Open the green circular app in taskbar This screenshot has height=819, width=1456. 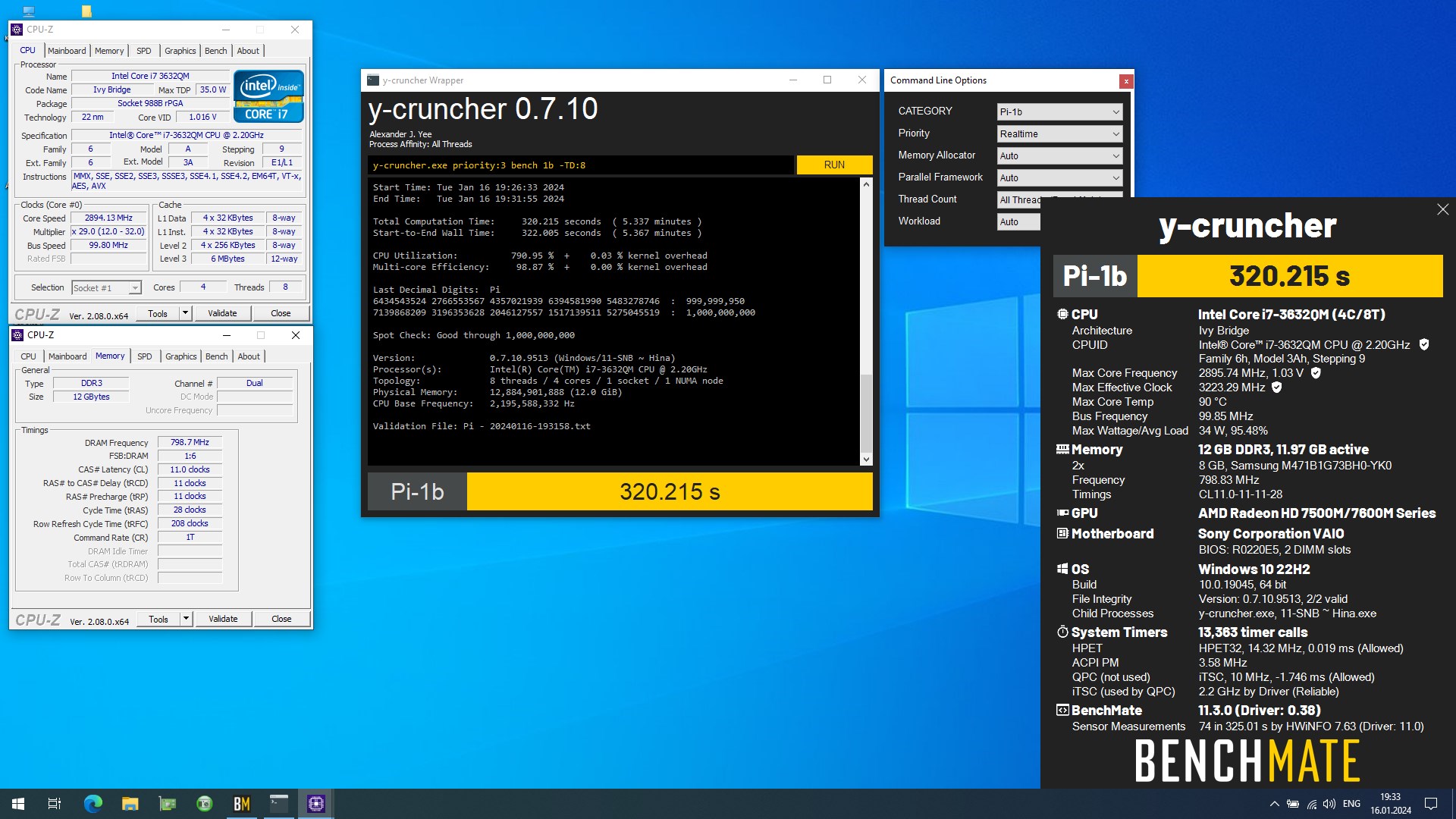tap(205, 804)
